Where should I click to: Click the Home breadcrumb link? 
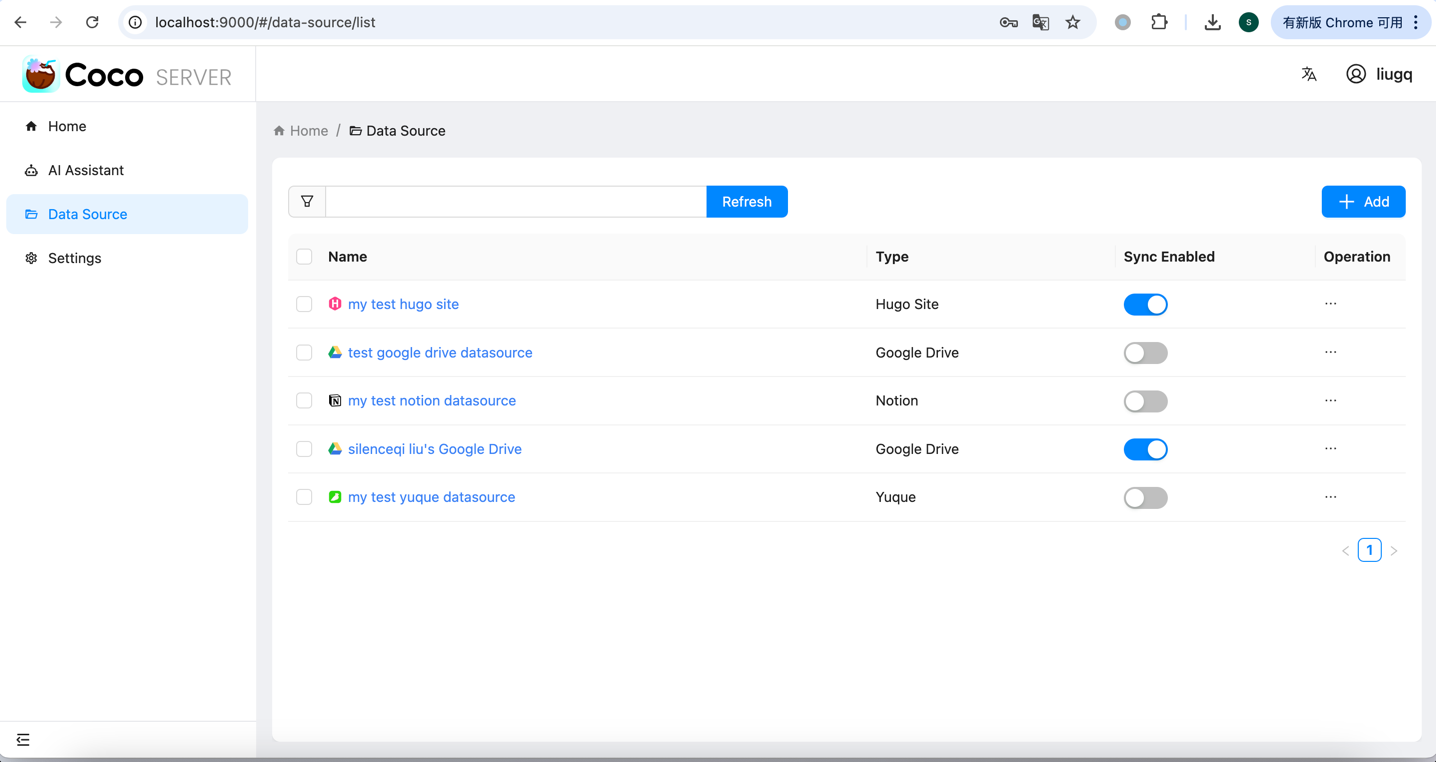click(x=301, y=131)
